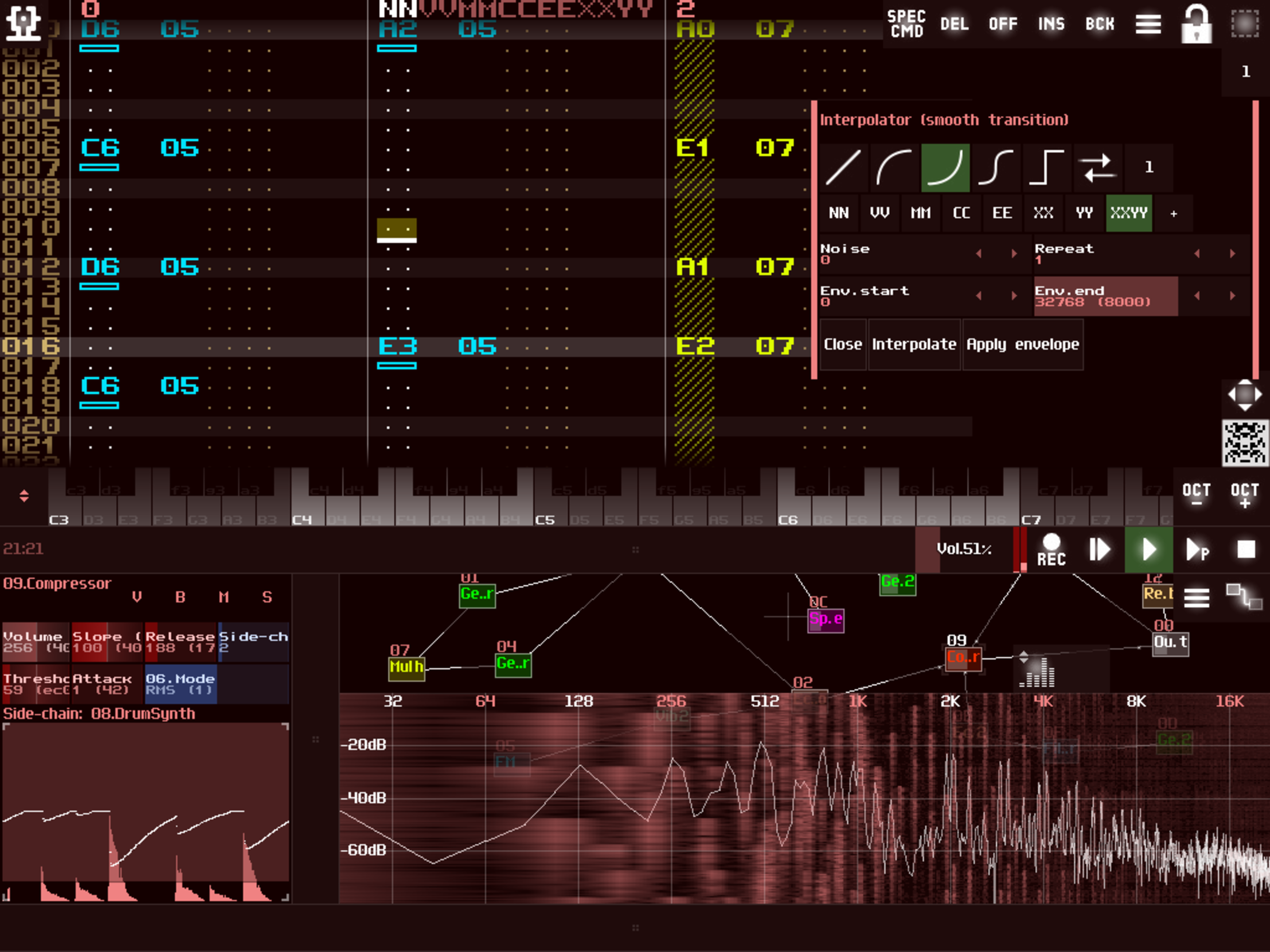Click the Interpolate button
The image size is (1270, 952).
pyautogui.click(x=914, y=344)
